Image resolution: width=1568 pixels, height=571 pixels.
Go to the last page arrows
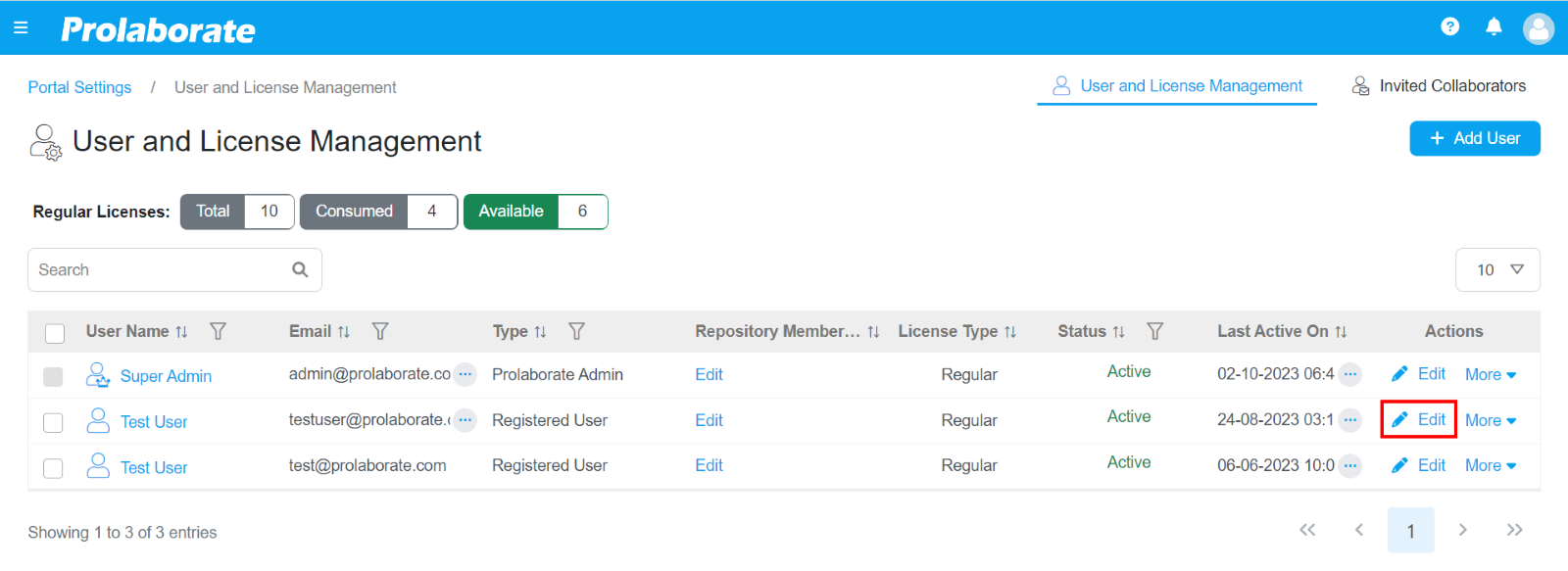pyautogui.click(x=1515, y=530)
